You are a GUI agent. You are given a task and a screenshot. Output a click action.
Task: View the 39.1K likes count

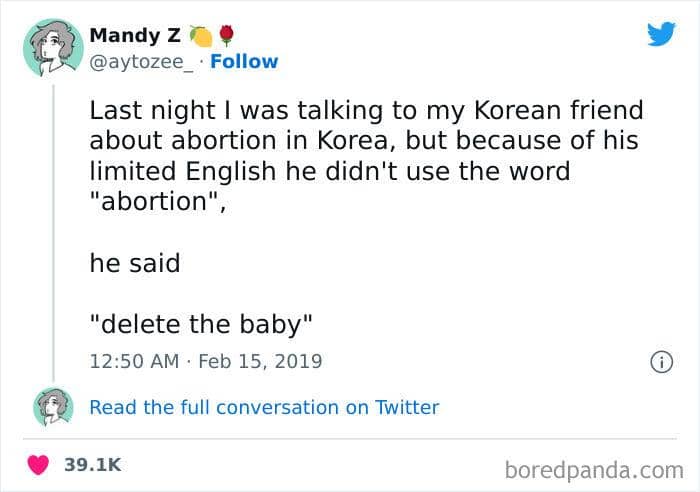pyautogui.click(x=92, y=465)
